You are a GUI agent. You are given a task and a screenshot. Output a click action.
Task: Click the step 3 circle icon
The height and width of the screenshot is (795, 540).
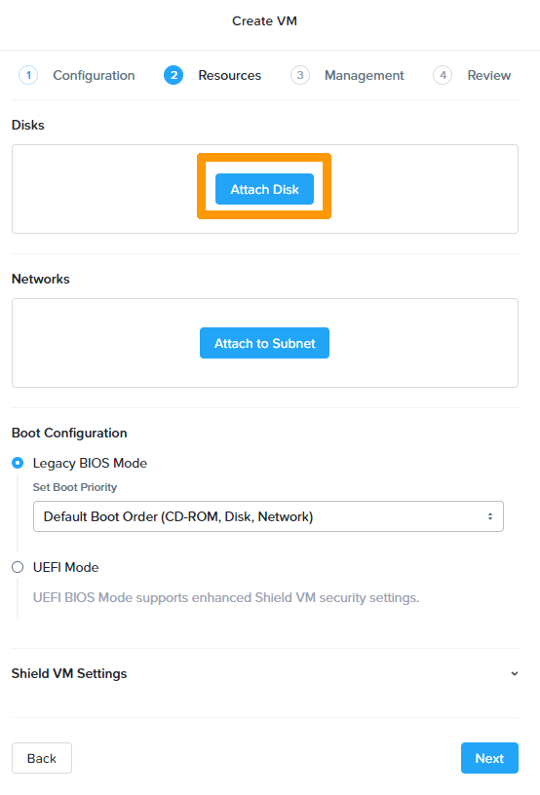pos(300,76)
